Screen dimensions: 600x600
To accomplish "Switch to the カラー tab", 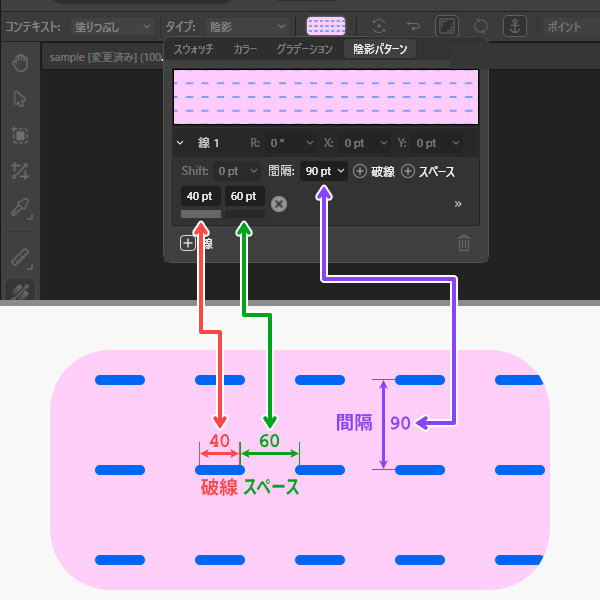I will 245,48.
